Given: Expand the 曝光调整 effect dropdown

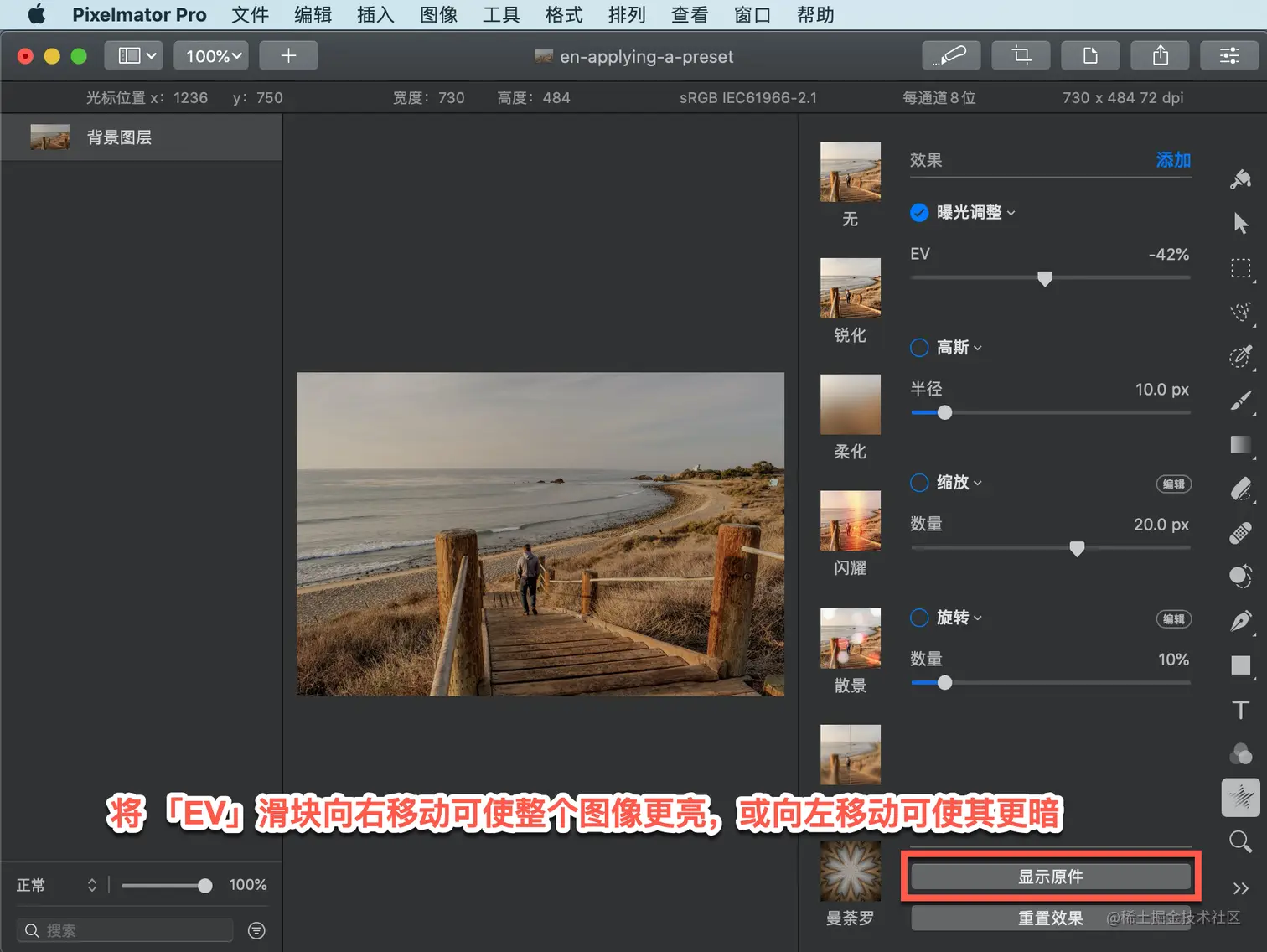Looking at the screenshot, I should [x=1011, y=213].
